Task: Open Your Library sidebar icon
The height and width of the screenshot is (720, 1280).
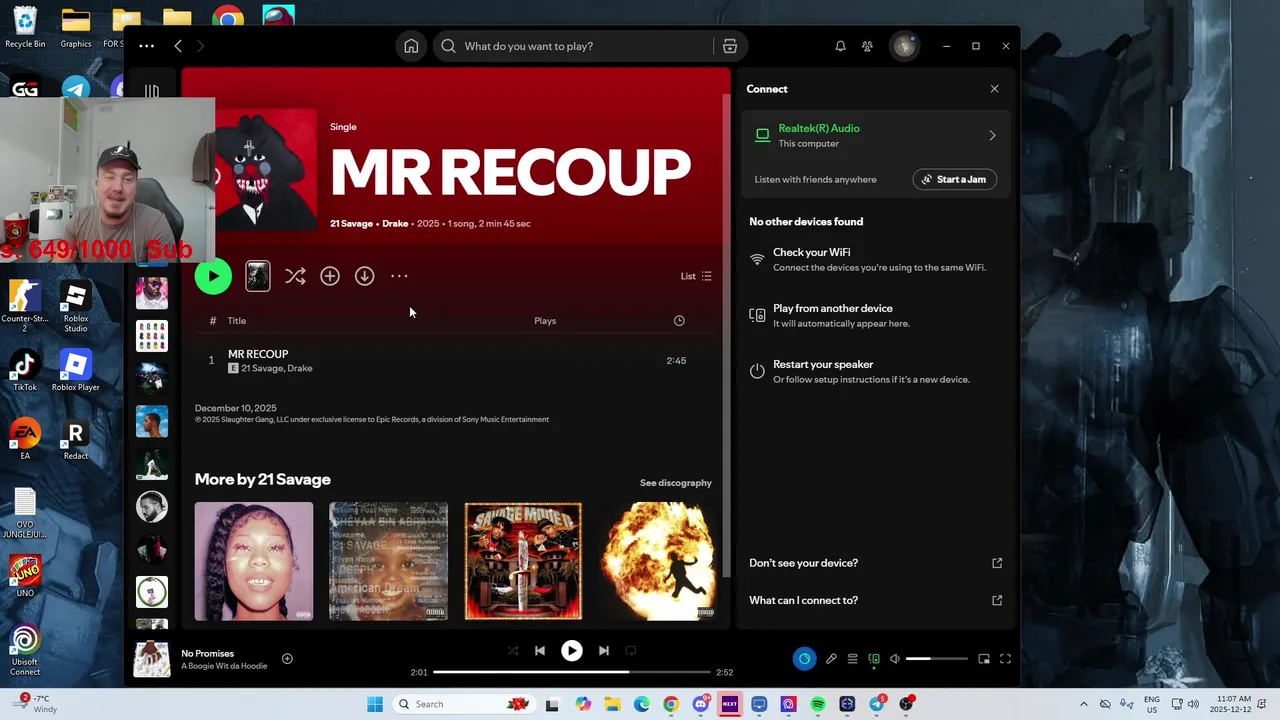Action: [x=152, y=91]
